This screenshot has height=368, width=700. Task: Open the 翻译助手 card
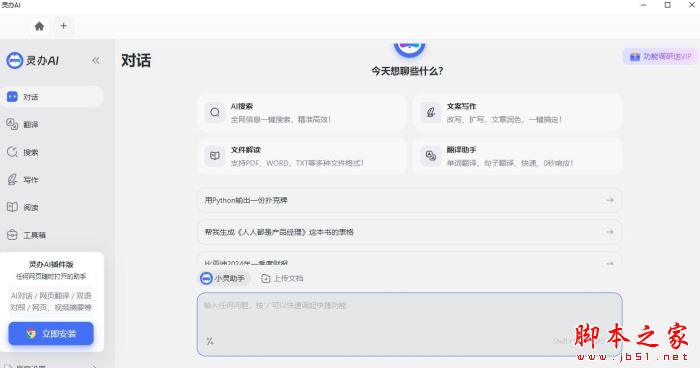coord(517,156)
